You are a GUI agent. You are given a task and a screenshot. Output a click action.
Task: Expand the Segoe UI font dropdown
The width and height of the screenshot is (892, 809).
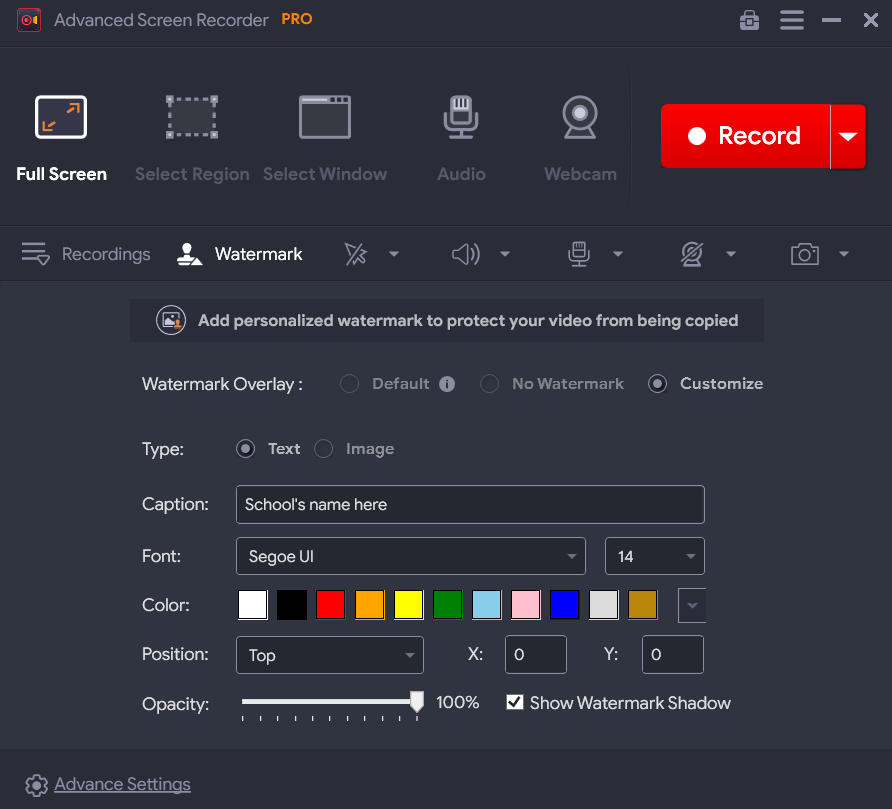coord(411,556)
